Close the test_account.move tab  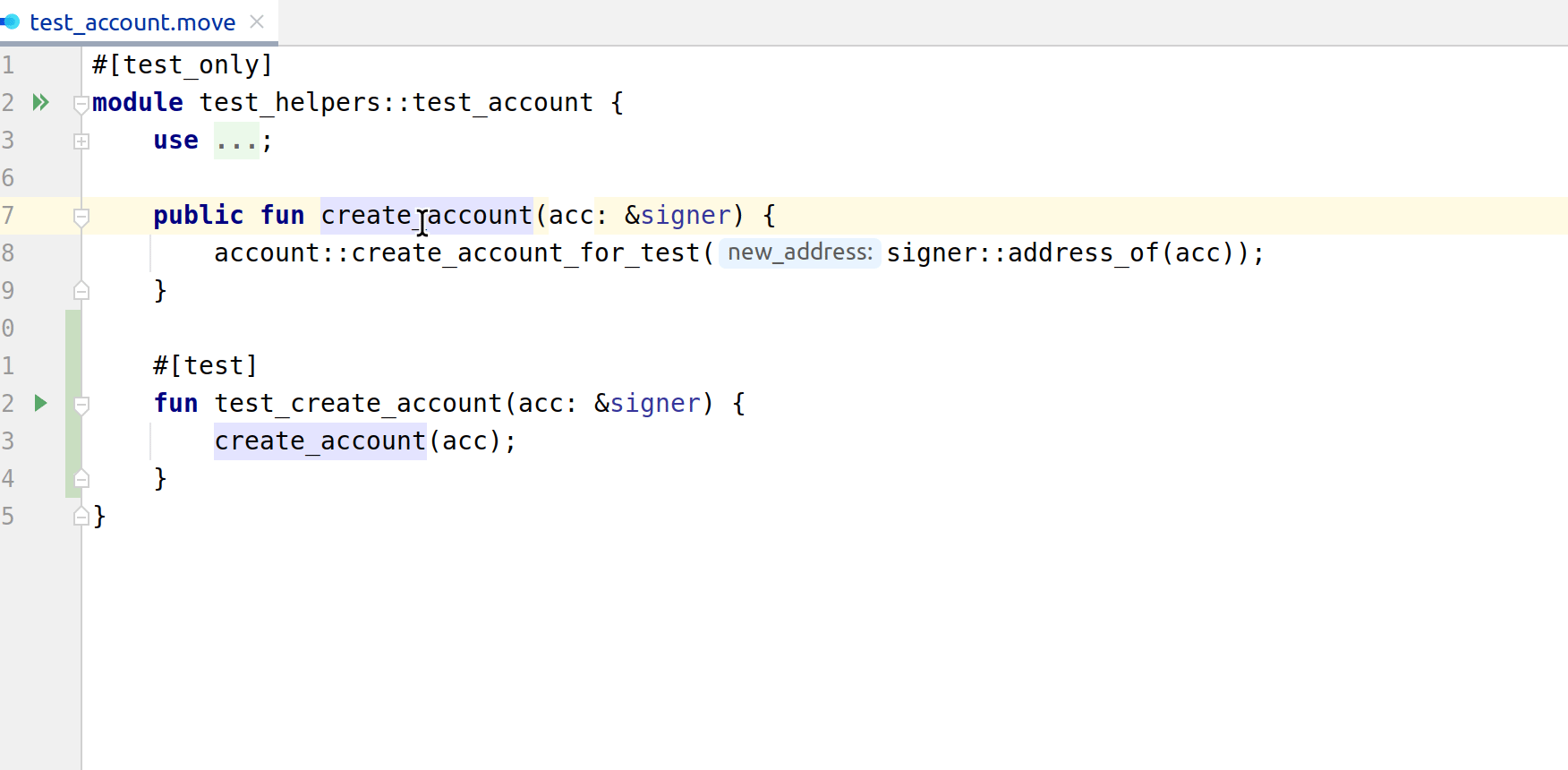pos(257,21)
